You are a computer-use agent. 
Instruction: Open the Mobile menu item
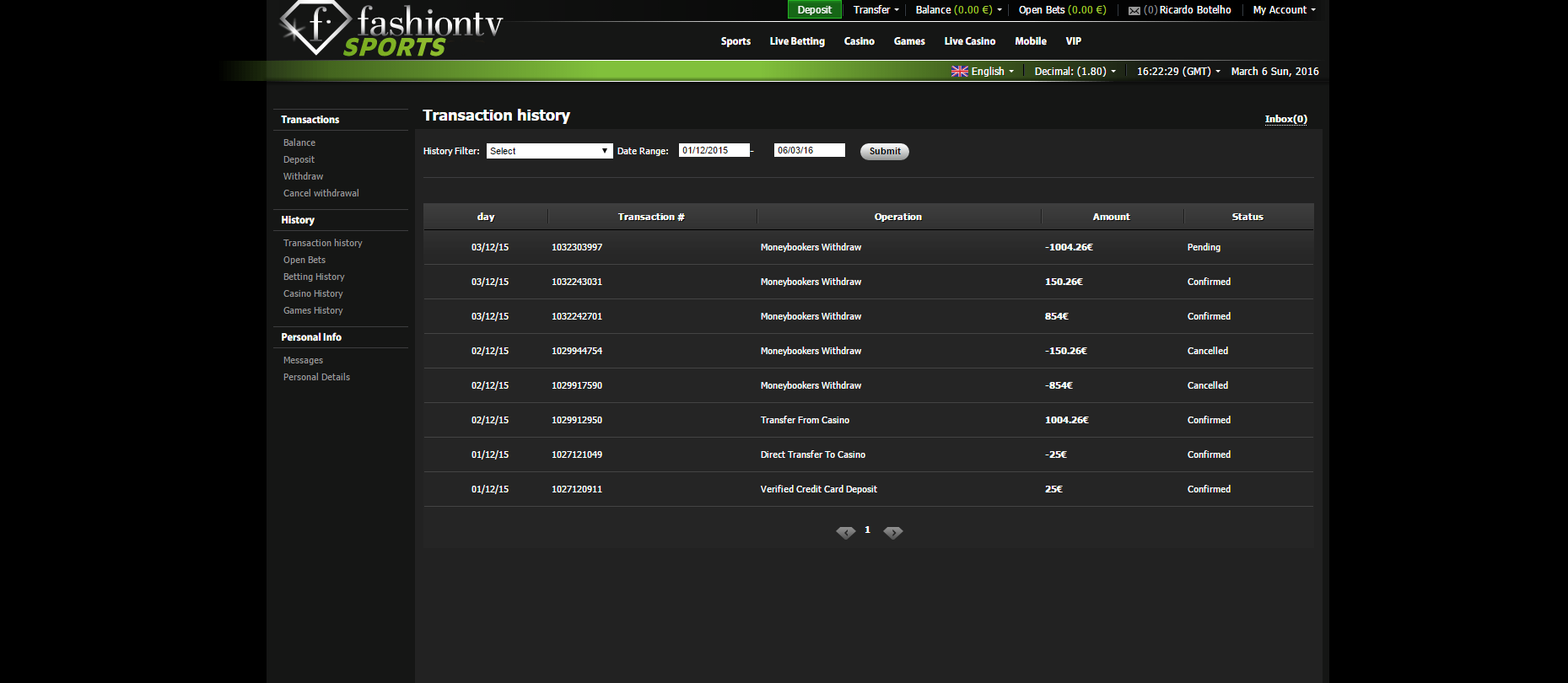click(1031, 41)
